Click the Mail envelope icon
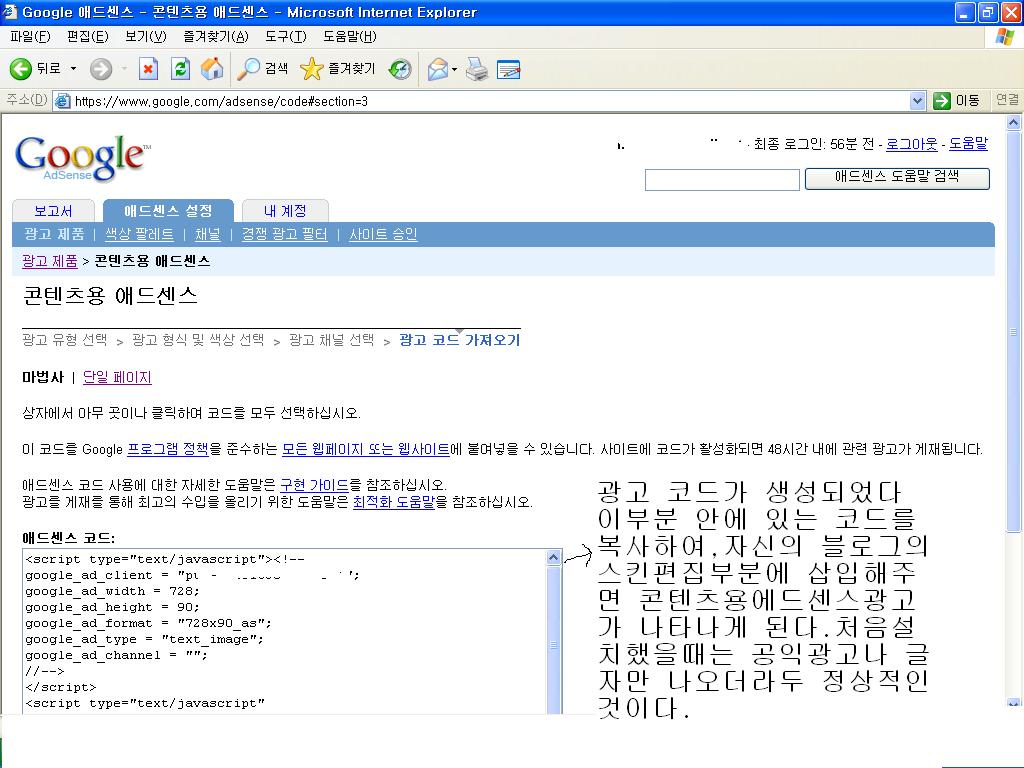The width and height of the screenshot is (1024, 768). tap(438, 69)
